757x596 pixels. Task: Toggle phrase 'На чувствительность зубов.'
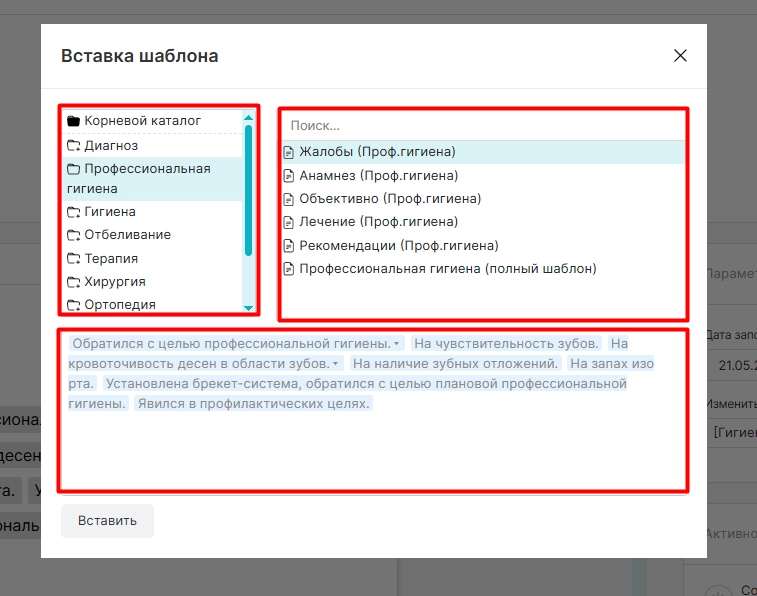coord(506,344)
